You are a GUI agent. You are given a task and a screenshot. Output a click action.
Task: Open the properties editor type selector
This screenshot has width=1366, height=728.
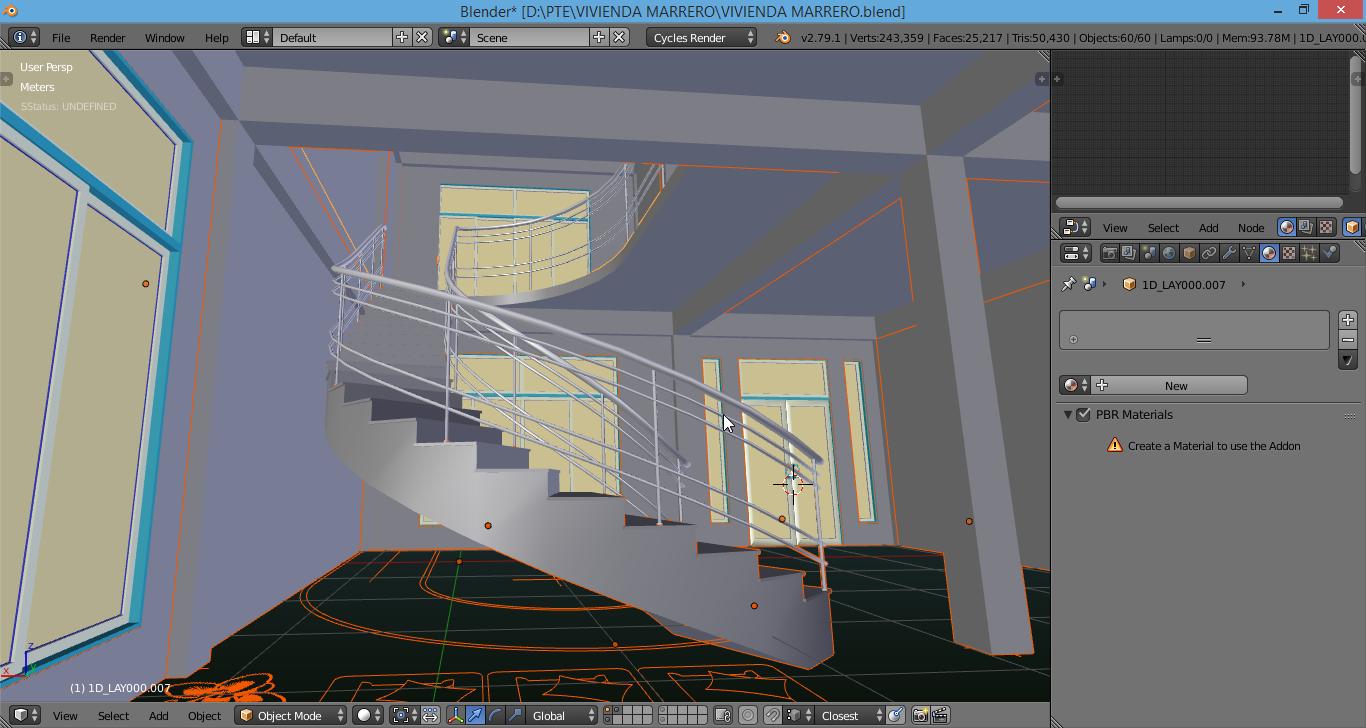1075,253
